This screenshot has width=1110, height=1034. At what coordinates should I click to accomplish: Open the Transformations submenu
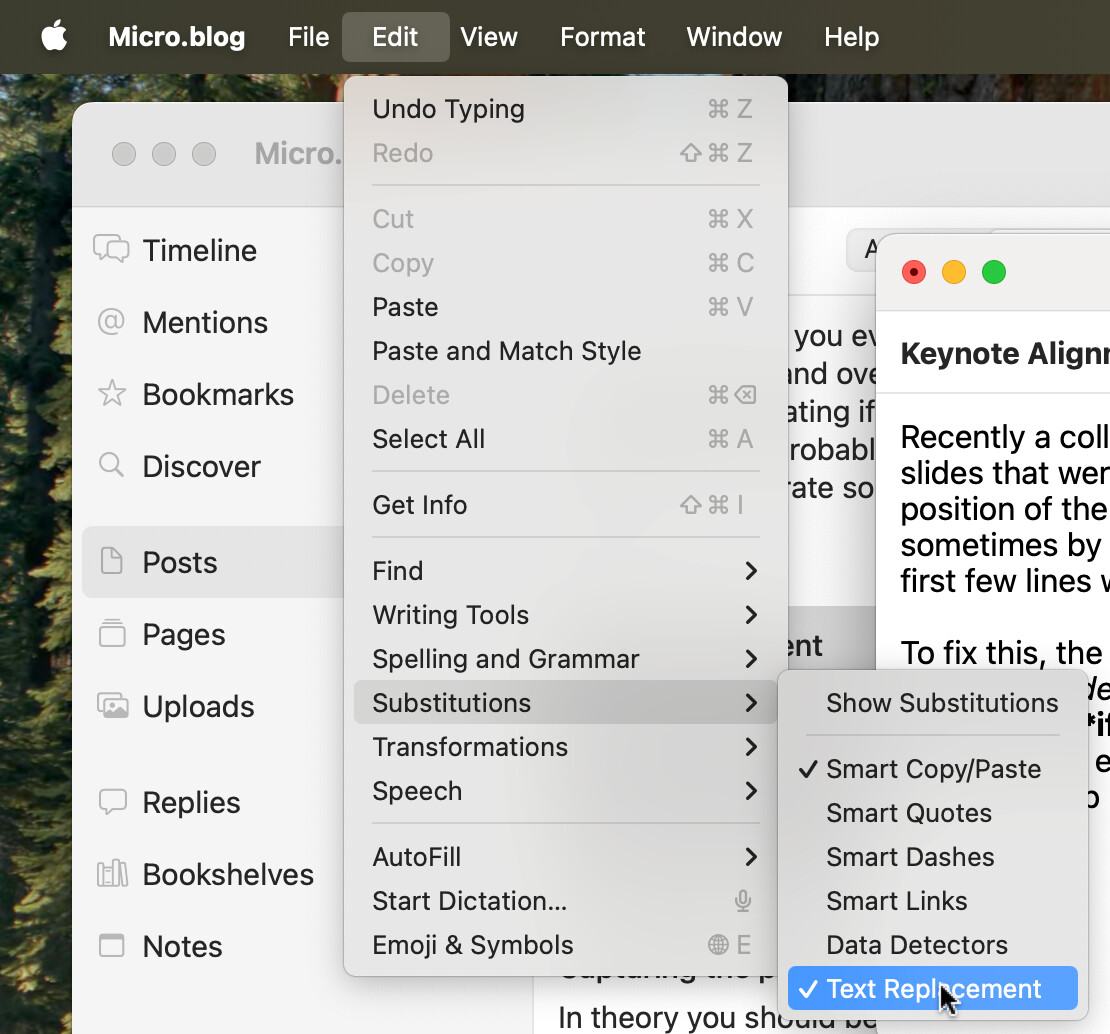566,747
